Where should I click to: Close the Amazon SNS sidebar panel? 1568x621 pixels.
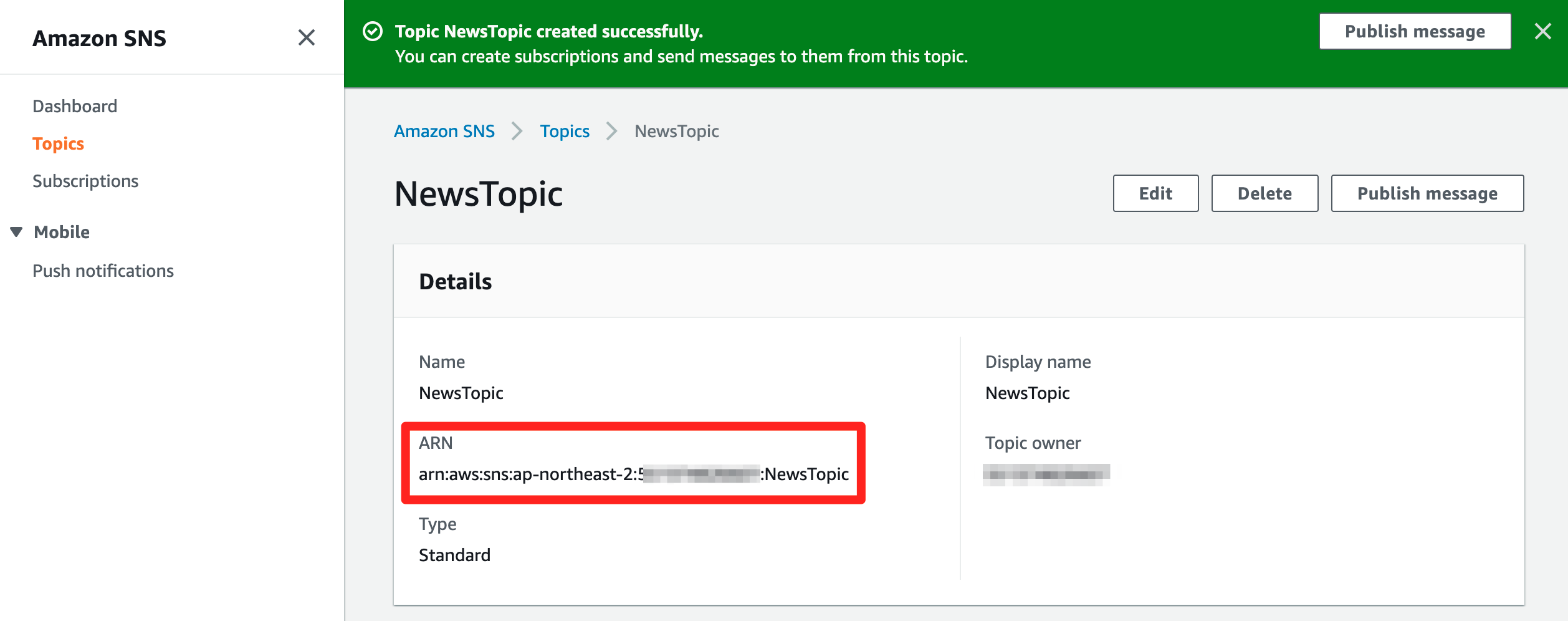[x=306, y=37]
